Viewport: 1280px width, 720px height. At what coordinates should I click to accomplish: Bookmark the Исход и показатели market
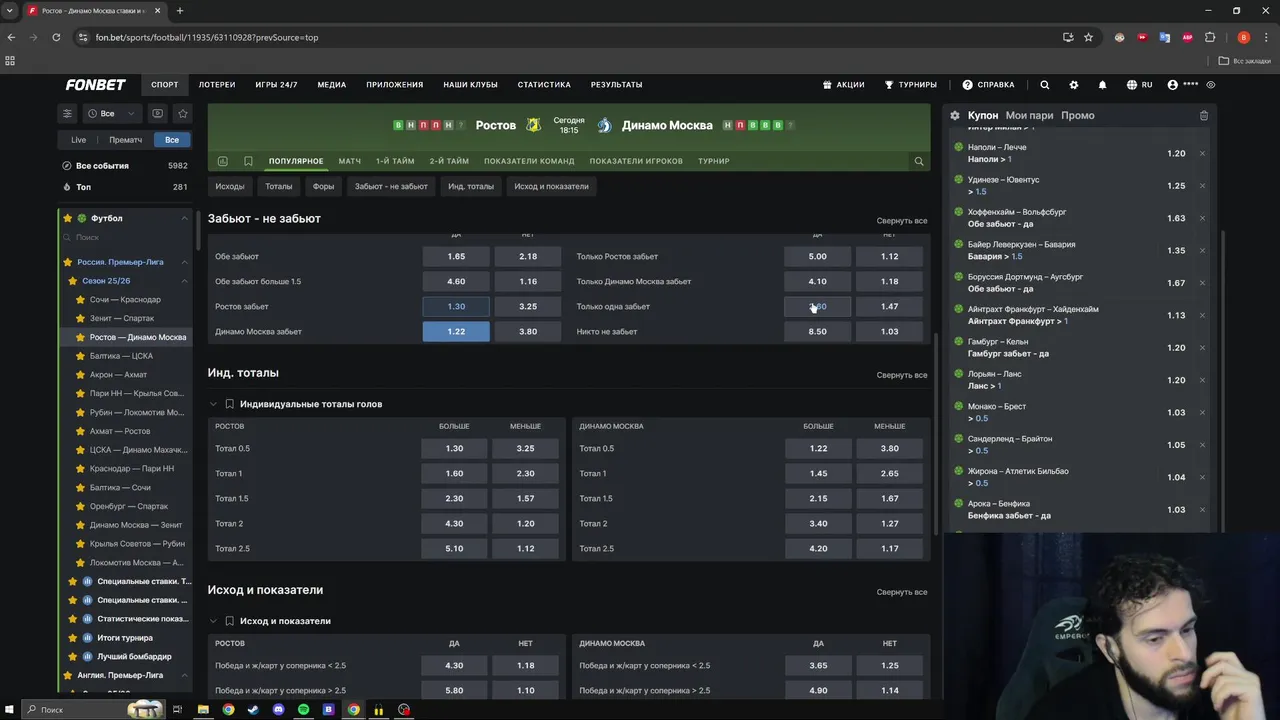click(229, 621)
